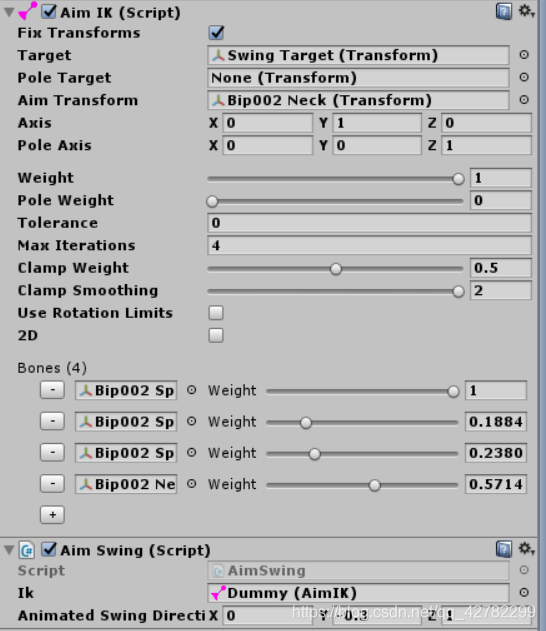This screenshot has width=546, height=631.
Task: Select the first Bip002 Sp bone field
Action: [x=126, y=390]
